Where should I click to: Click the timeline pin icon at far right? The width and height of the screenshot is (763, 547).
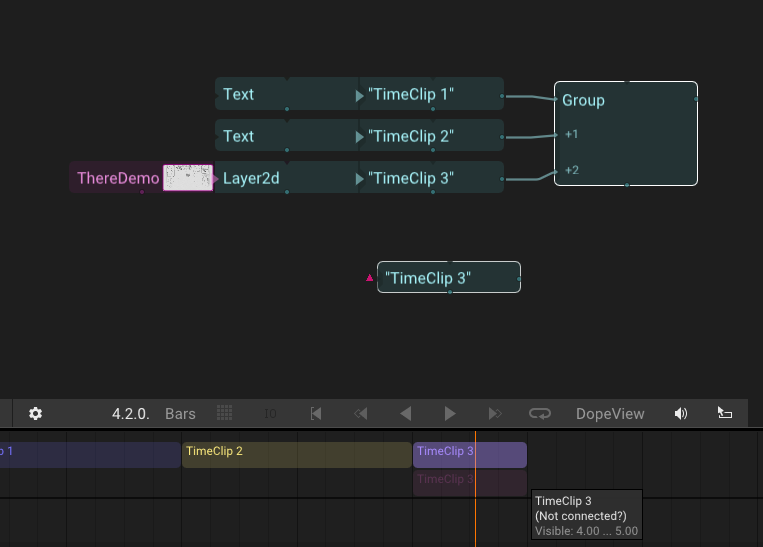pyautogui.click(x=725, y=413)
